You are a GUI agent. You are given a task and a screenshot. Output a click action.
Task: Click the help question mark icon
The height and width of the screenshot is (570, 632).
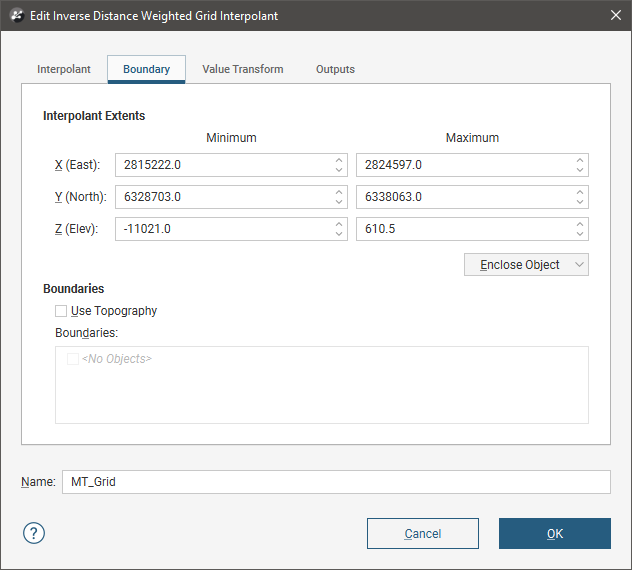click(x=35, y=533)
